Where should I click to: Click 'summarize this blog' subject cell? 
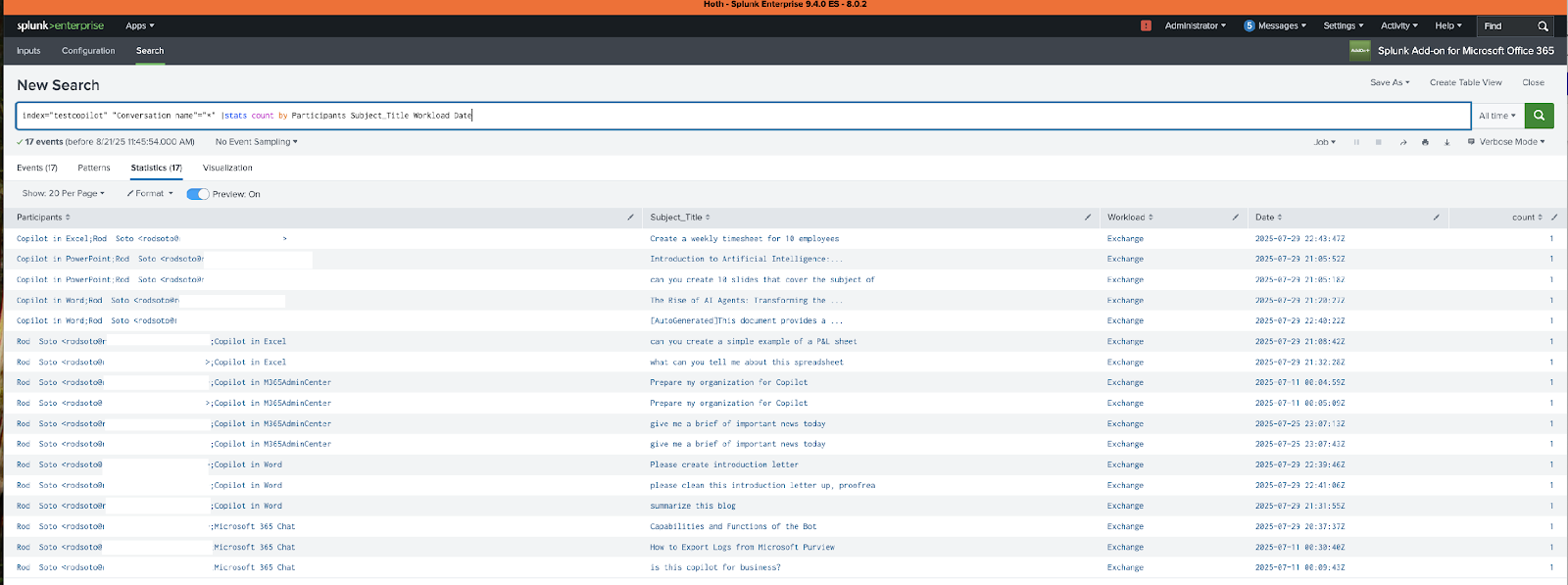pyautogui.click(x=692, y=507)
